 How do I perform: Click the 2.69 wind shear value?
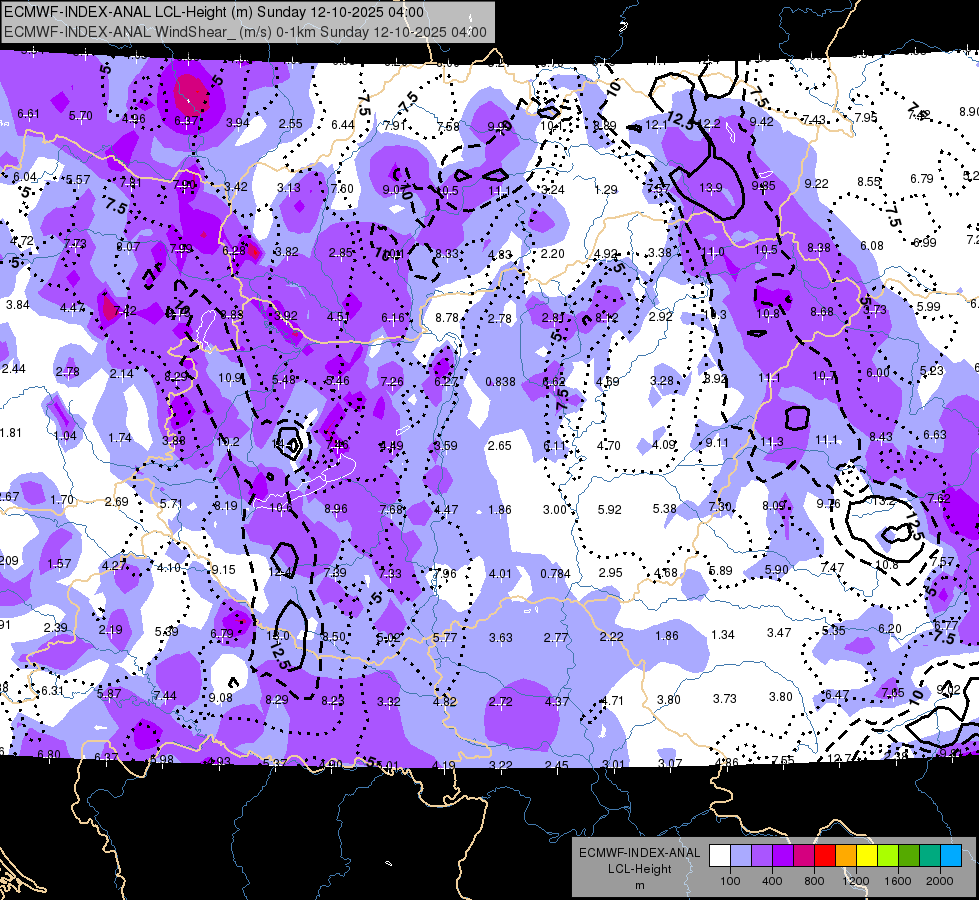[x=117, y=502]
